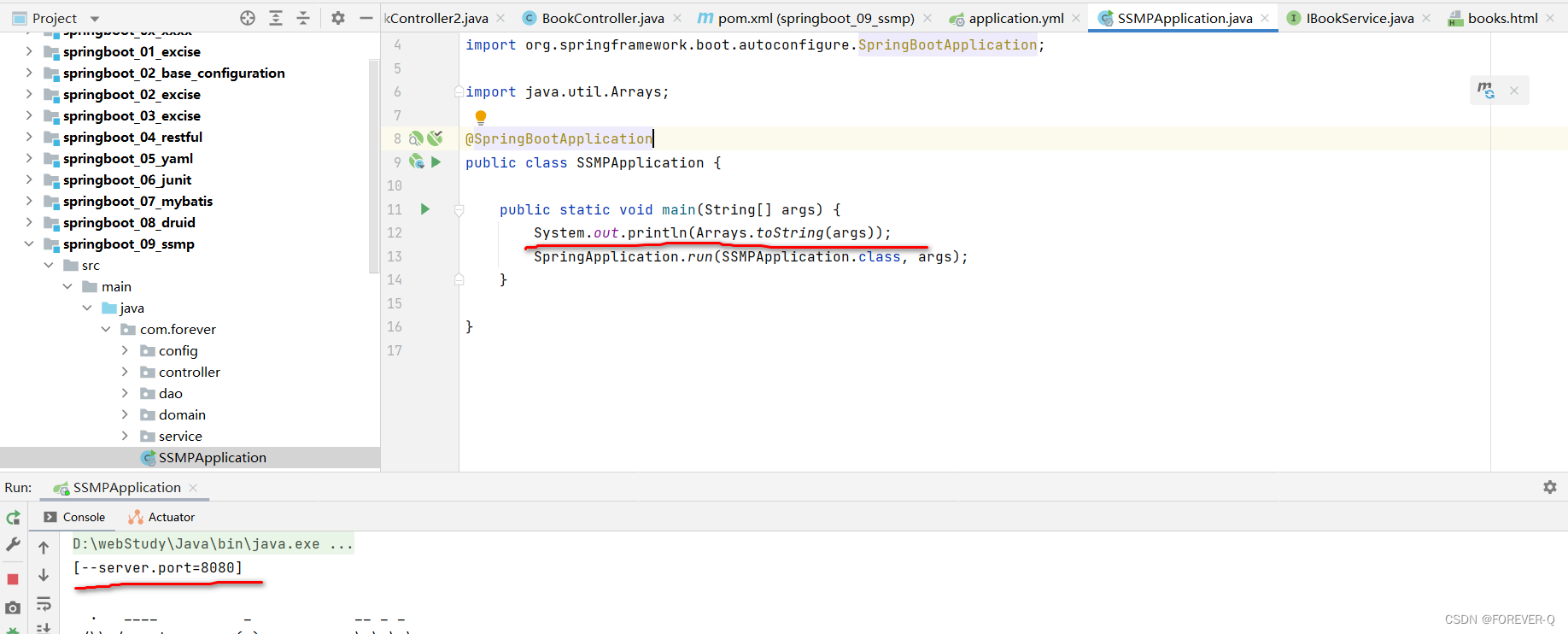Screen dimensions: 1568x634
Task: Expand springboot_04_restful module
Action: 29,137
